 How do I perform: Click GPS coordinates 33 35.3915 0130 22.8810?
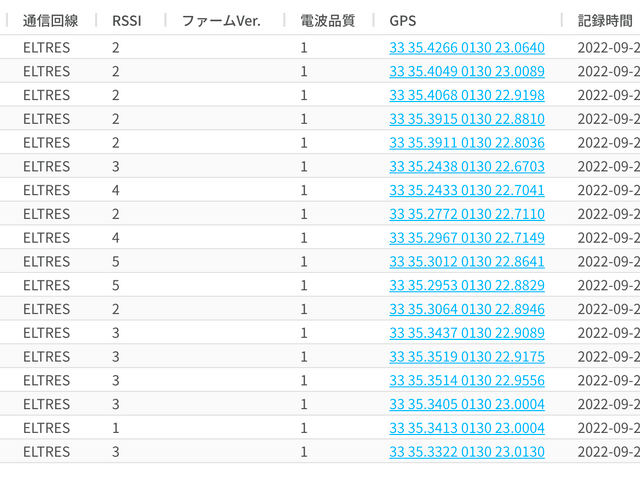click(x=466, y=119)
